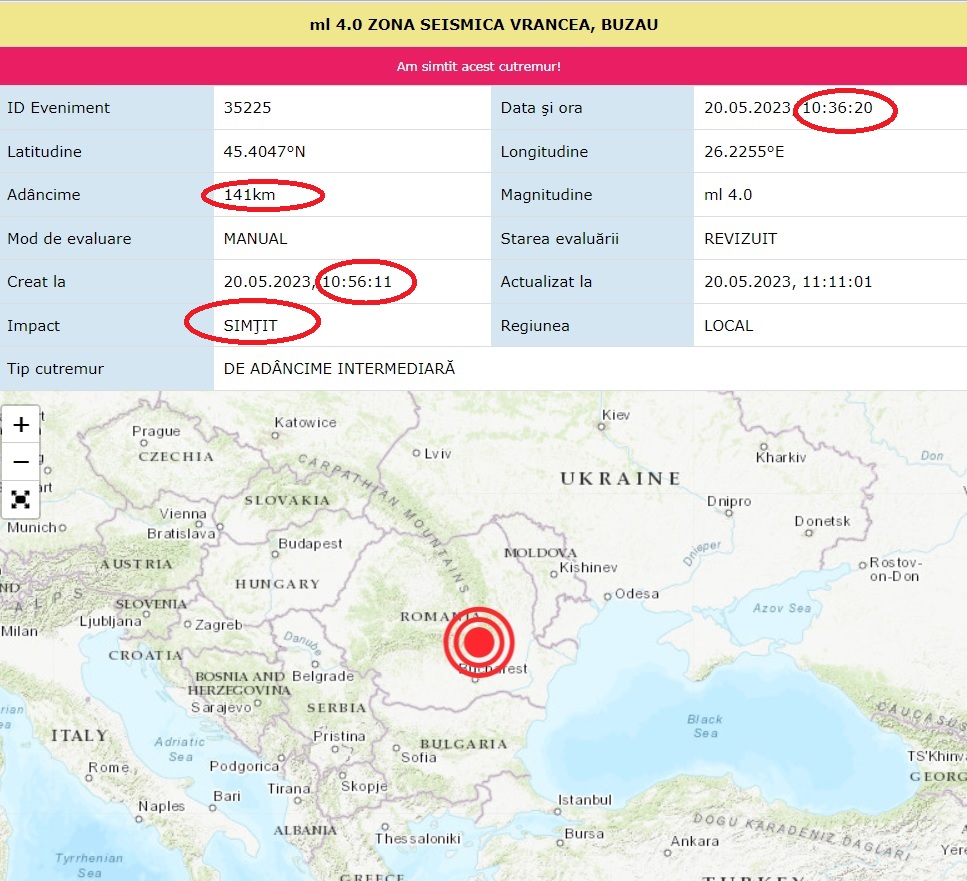Click the MANUAL evaluation mode value
The image size is (967, 881).
tap(255, 239)
